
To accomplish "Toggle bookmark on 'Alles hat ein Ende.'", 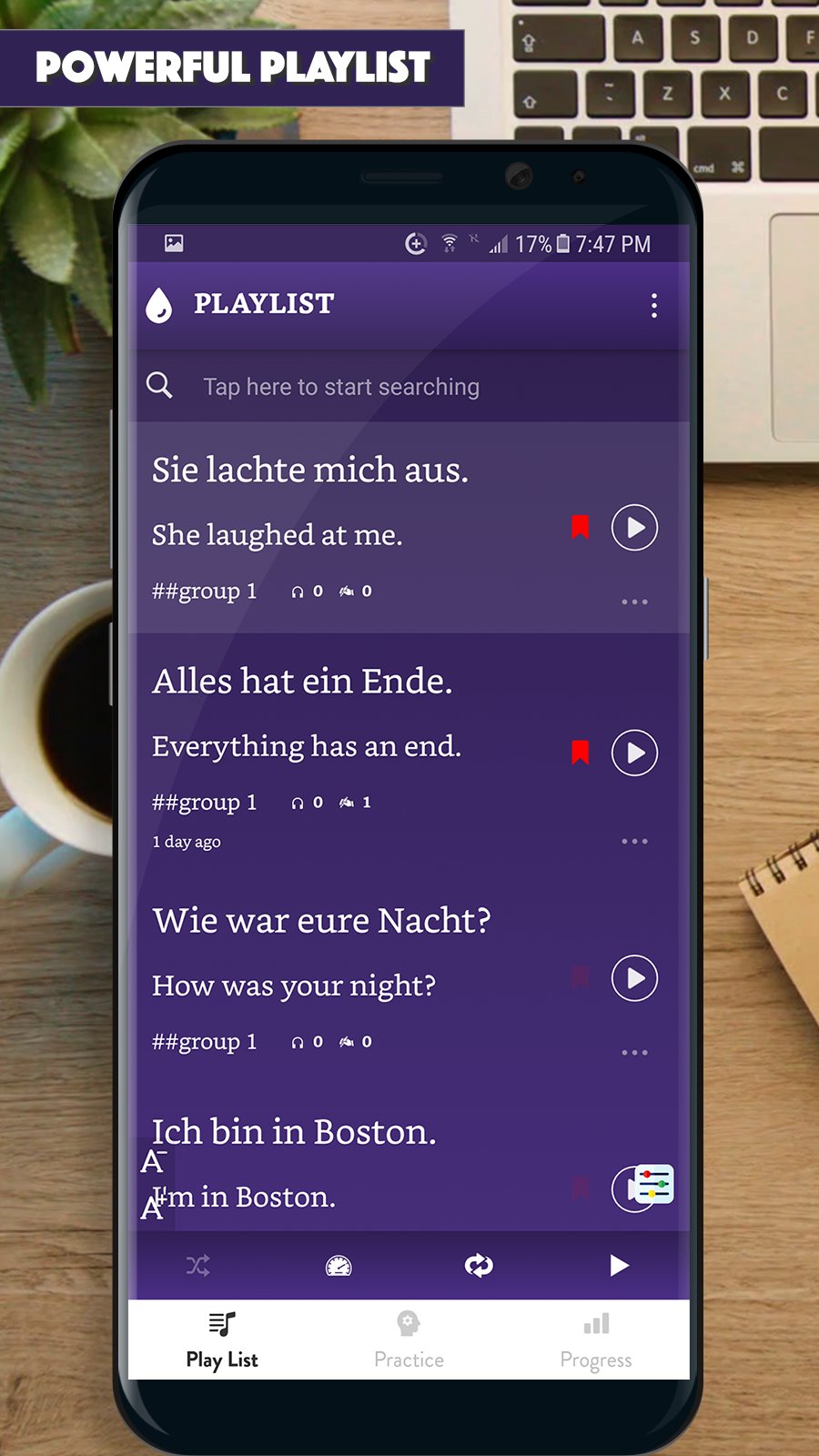I will [x=580, y=753].
